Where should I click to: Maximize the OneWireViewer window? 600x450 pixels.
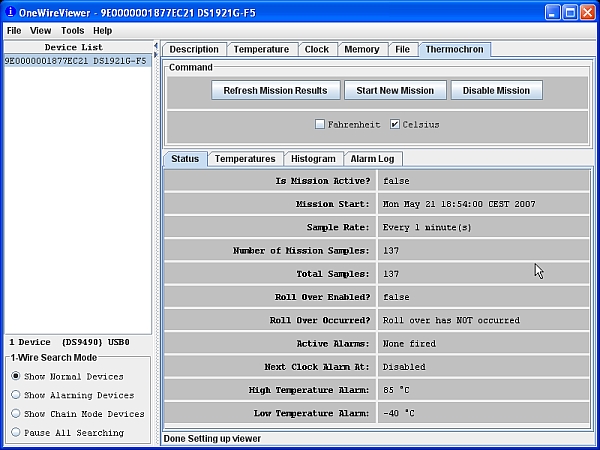[x=570, y=13]
